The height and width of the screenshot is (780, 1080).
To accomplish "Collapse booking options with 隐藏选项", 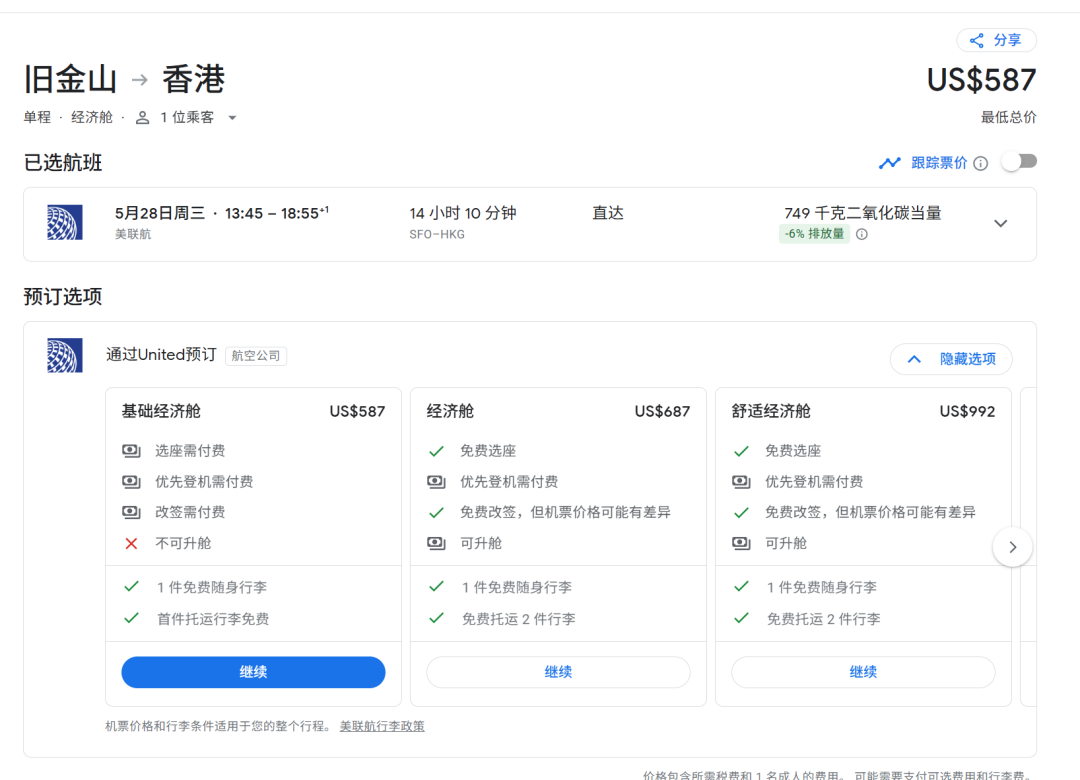I will pos(951,359).
